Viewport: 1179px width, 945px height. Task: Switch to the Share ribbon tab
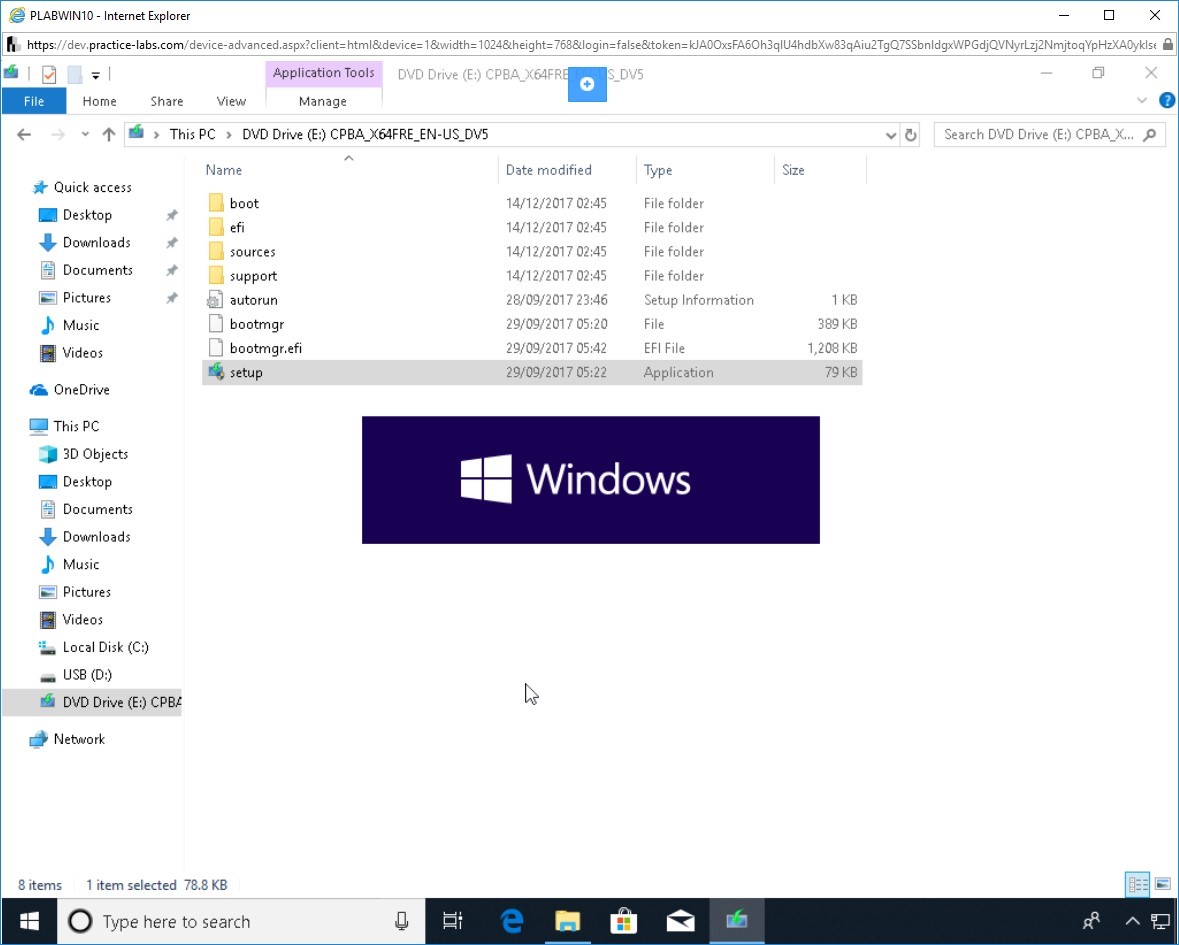click(x=167, y=101)
